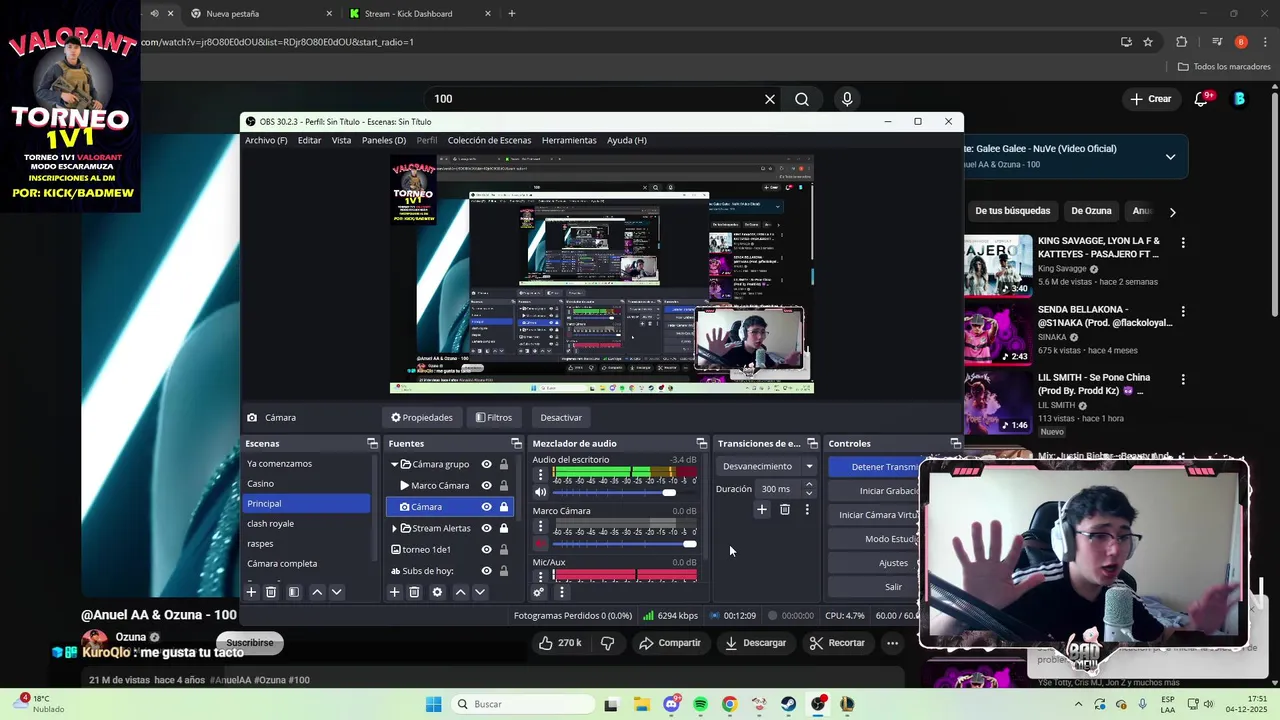This screenshot has height=720, width=1280.
Task: Open Spotify from the taskbar
Action: [700, 704]
